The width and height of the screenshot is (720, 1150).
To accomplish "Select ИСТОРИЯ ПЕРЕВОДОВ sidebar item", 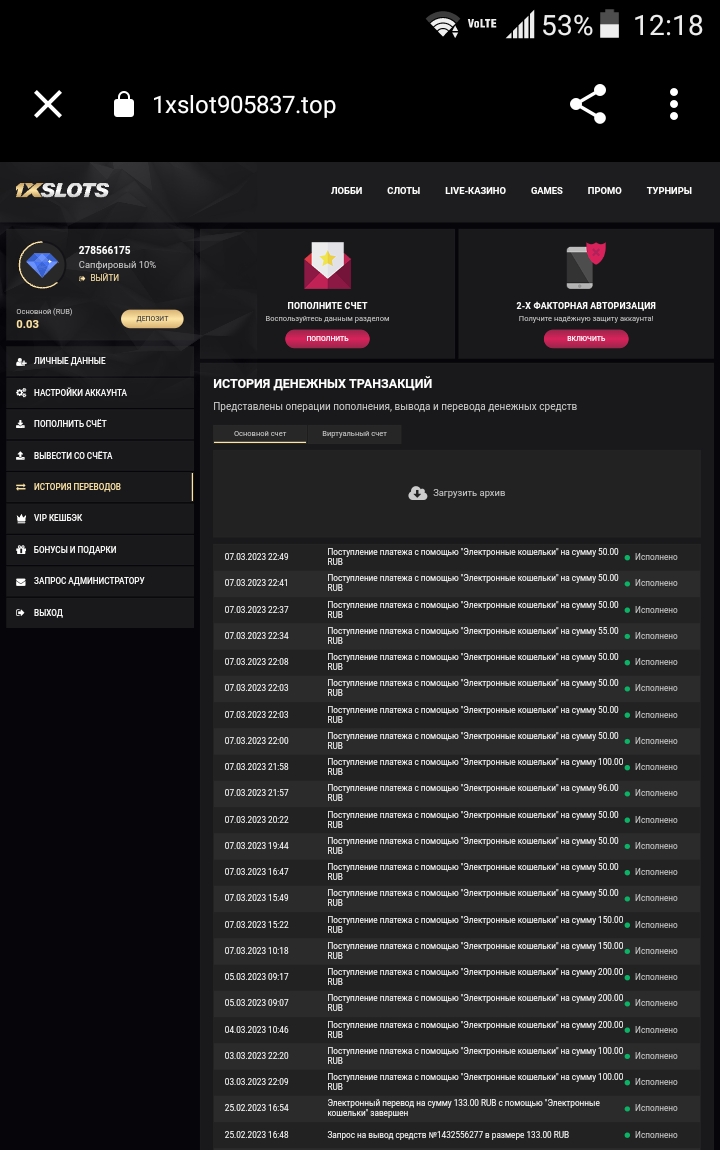I will [100, 487].
